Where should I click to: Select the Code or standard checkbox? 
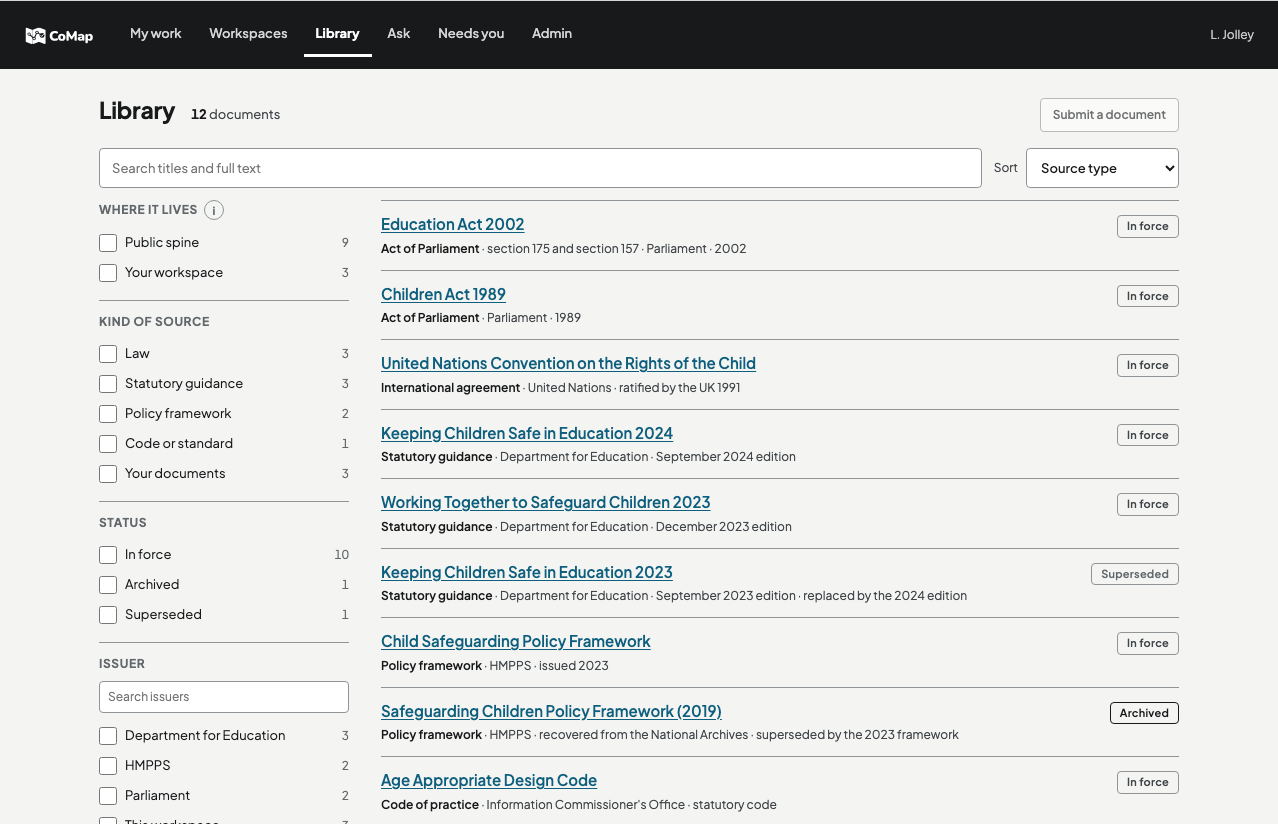click(x=108, y=444)
